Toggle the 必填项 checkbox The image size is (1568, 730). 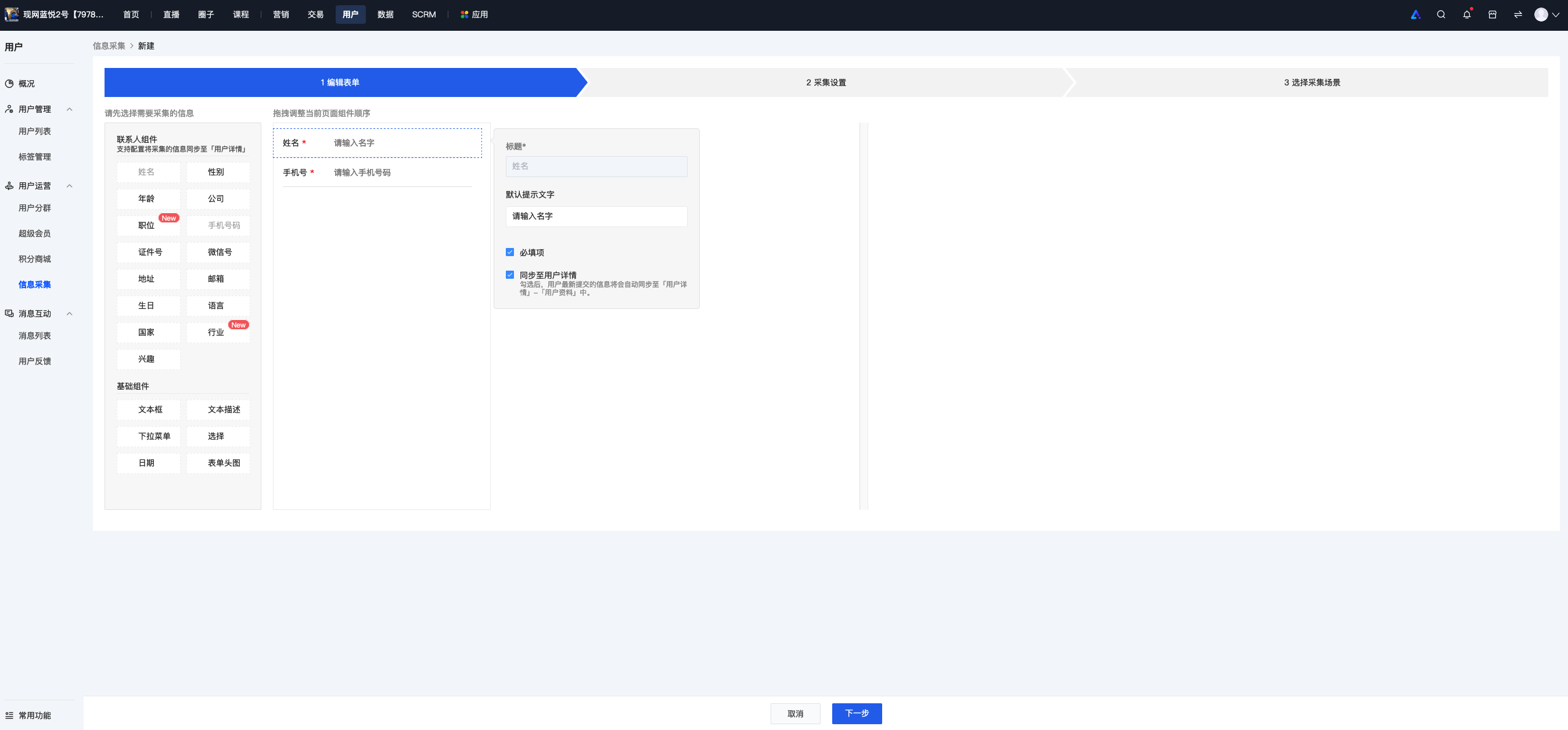click(510, 252)
